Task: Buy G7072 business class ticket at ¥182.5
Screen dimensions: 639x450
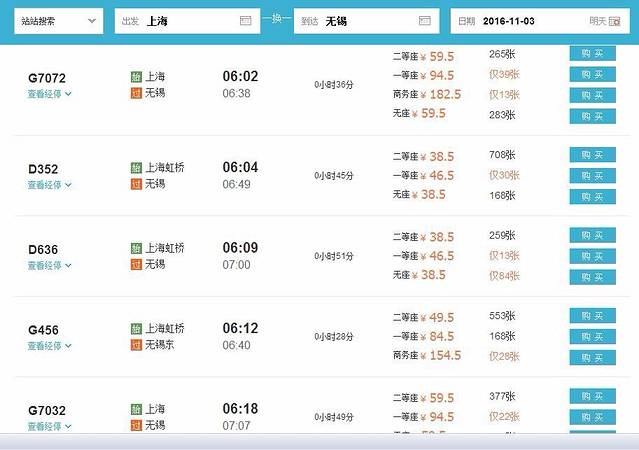Action: coord(592,94)
